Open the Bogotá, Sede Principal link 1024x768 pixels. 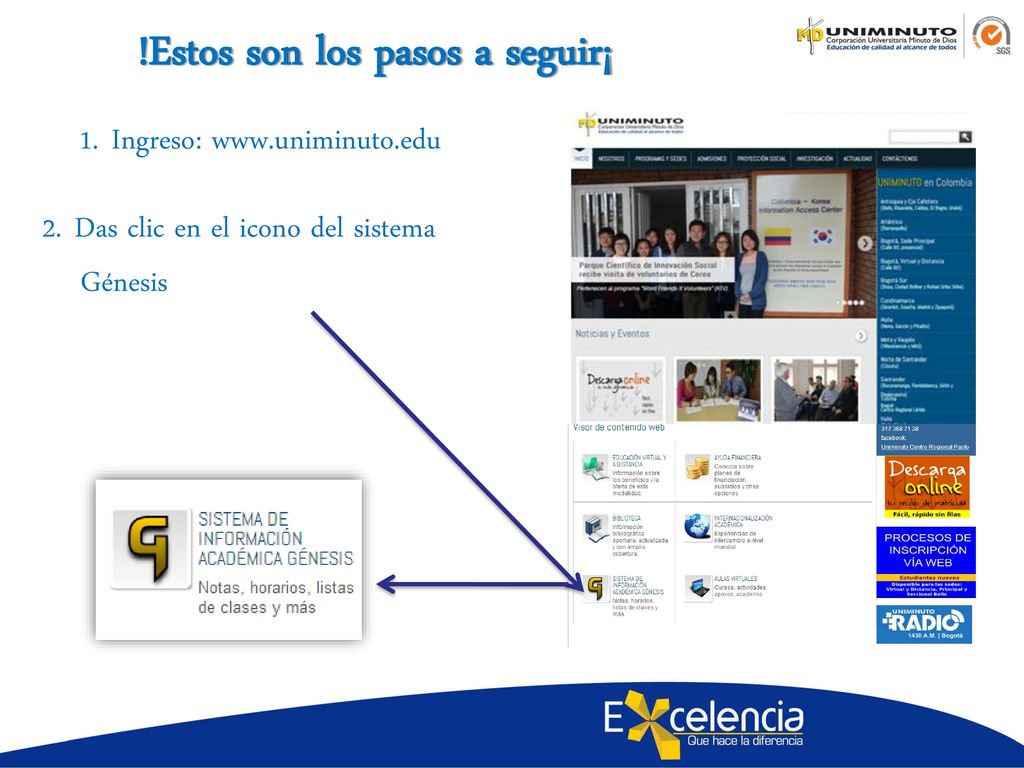coord(908,244)
